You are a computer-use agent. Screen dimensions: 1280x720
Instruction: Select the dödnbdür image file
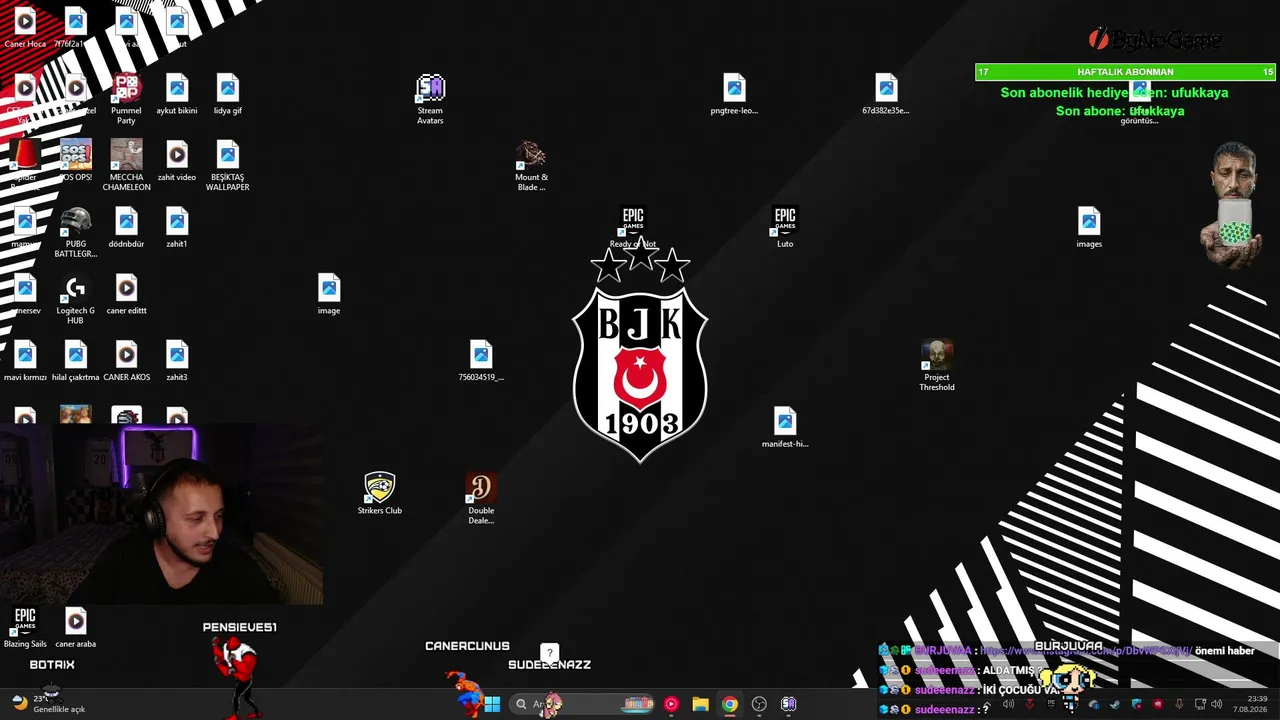[126, 228]
